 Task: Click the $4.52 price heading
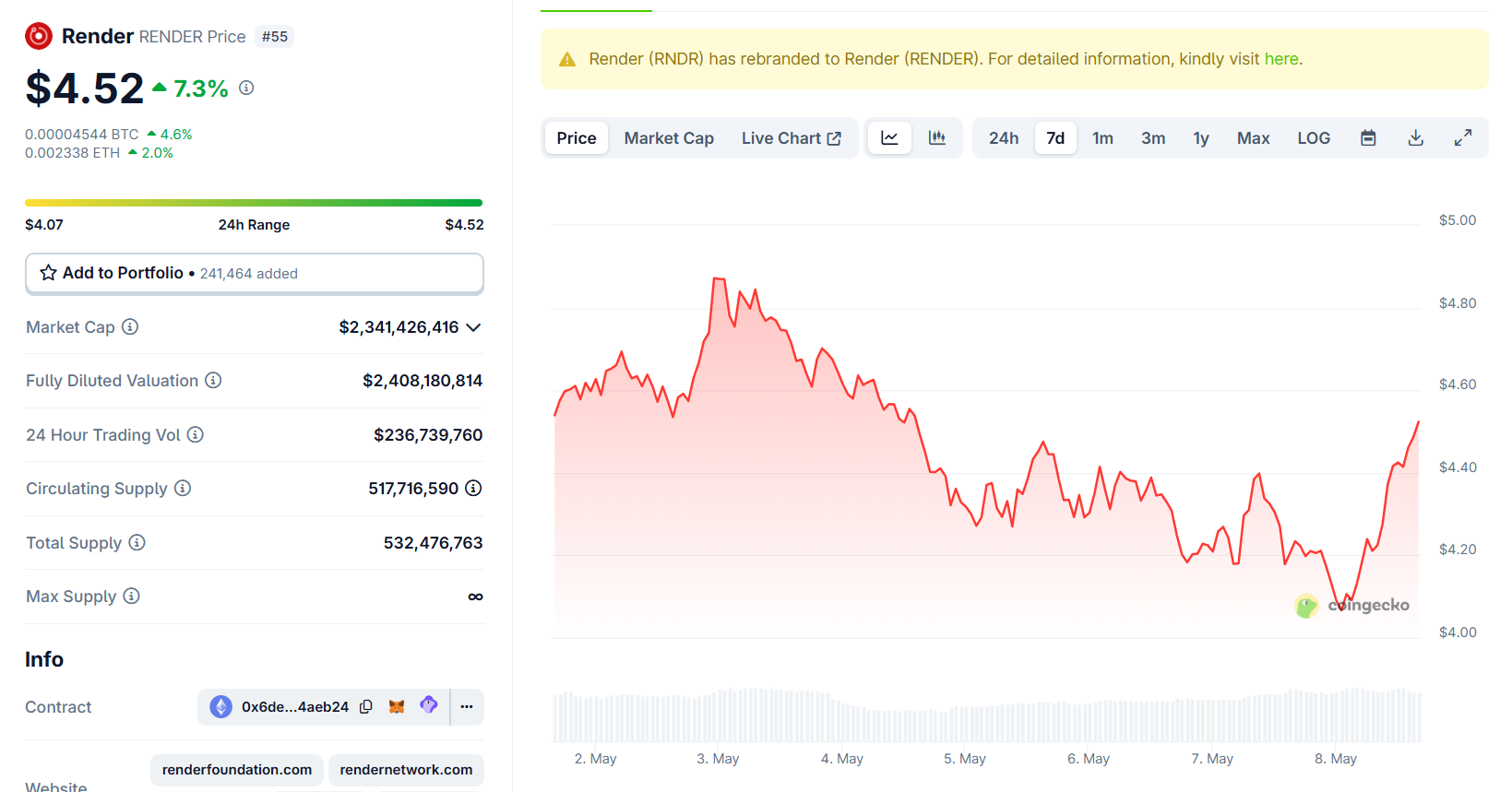click(x=85, y=89)
